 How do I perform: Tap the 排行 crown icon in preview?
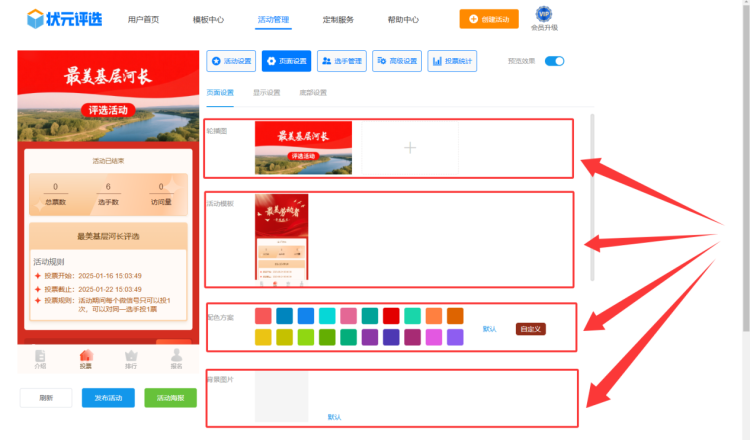[131, 356]
